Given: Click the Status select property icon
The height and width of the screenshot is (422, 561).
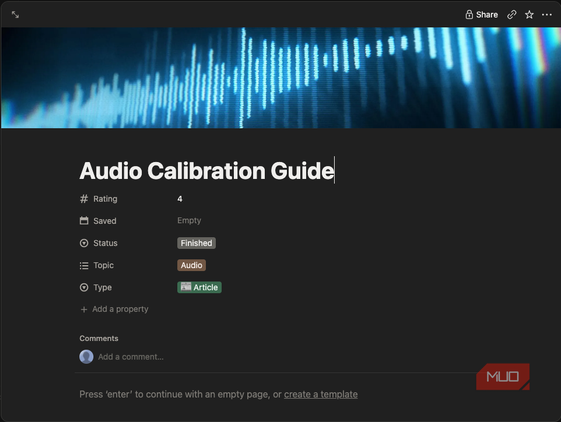Looking at the screenshot, I should (84, 243).
